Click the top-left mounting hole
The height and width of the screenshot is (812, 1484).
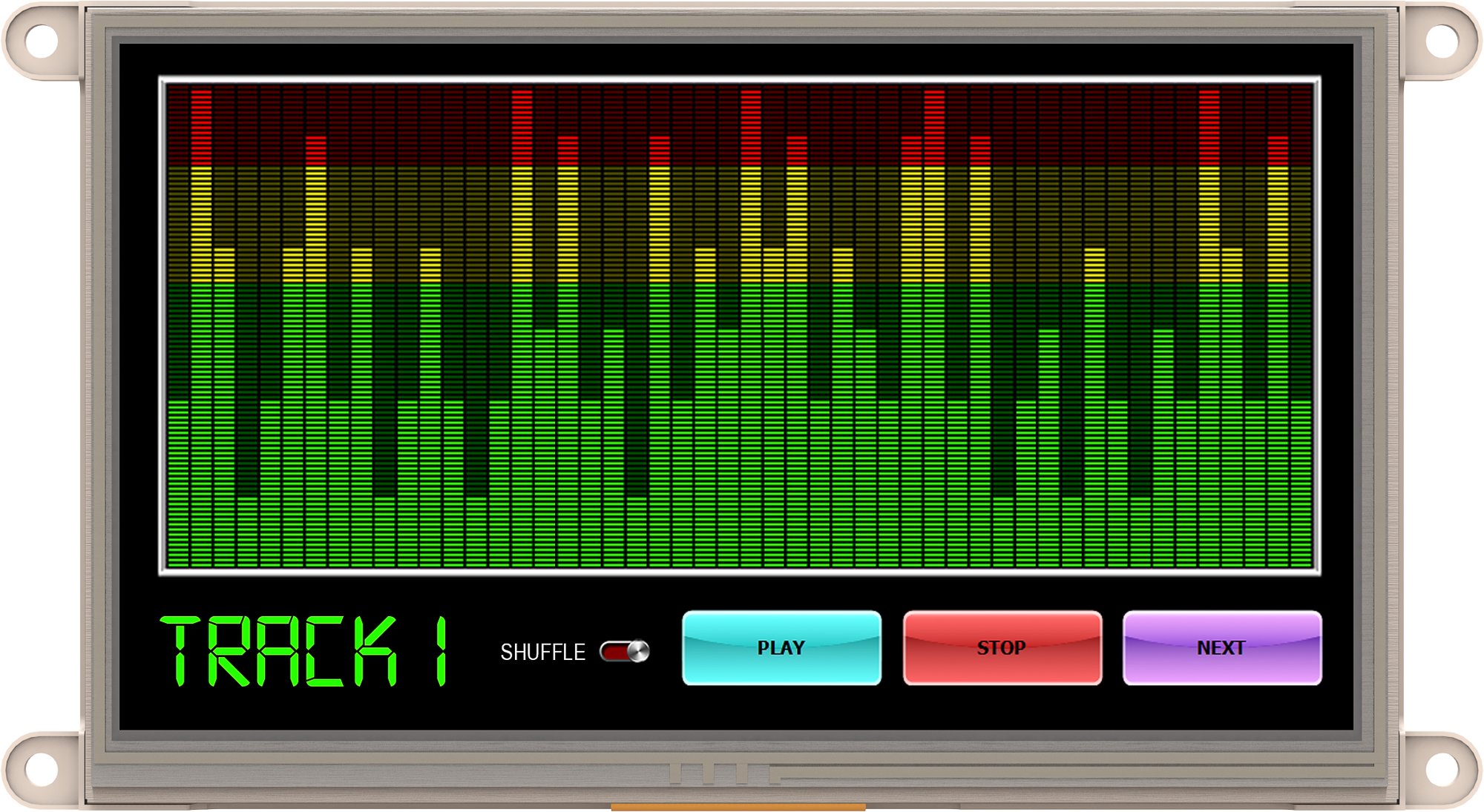click(42, 41)
